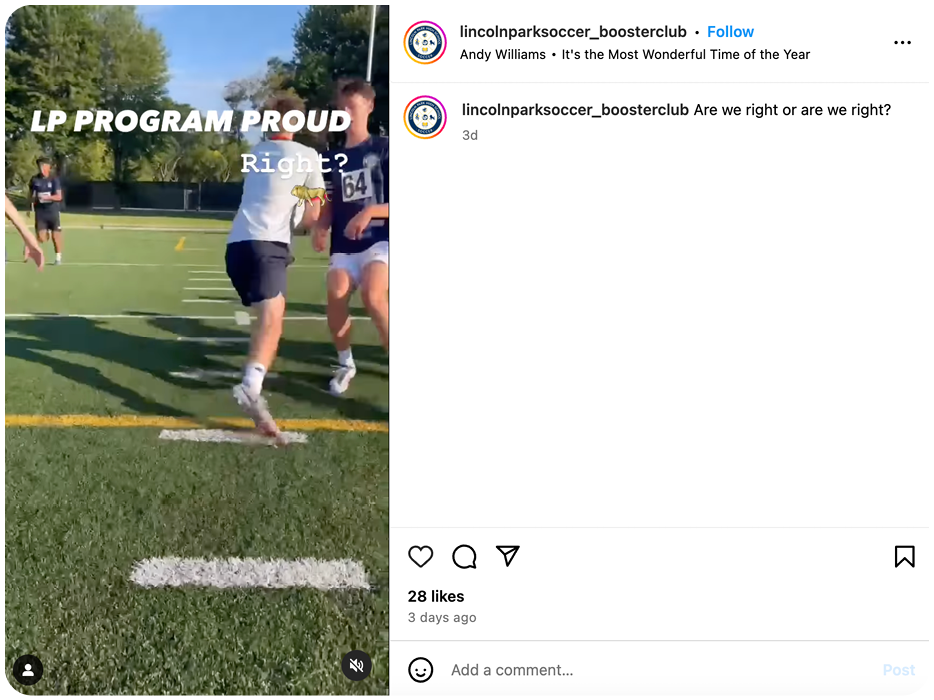Open comments with the speech bubble icon
This screenshot has height=700, width=934.
(x=464, y=556)
